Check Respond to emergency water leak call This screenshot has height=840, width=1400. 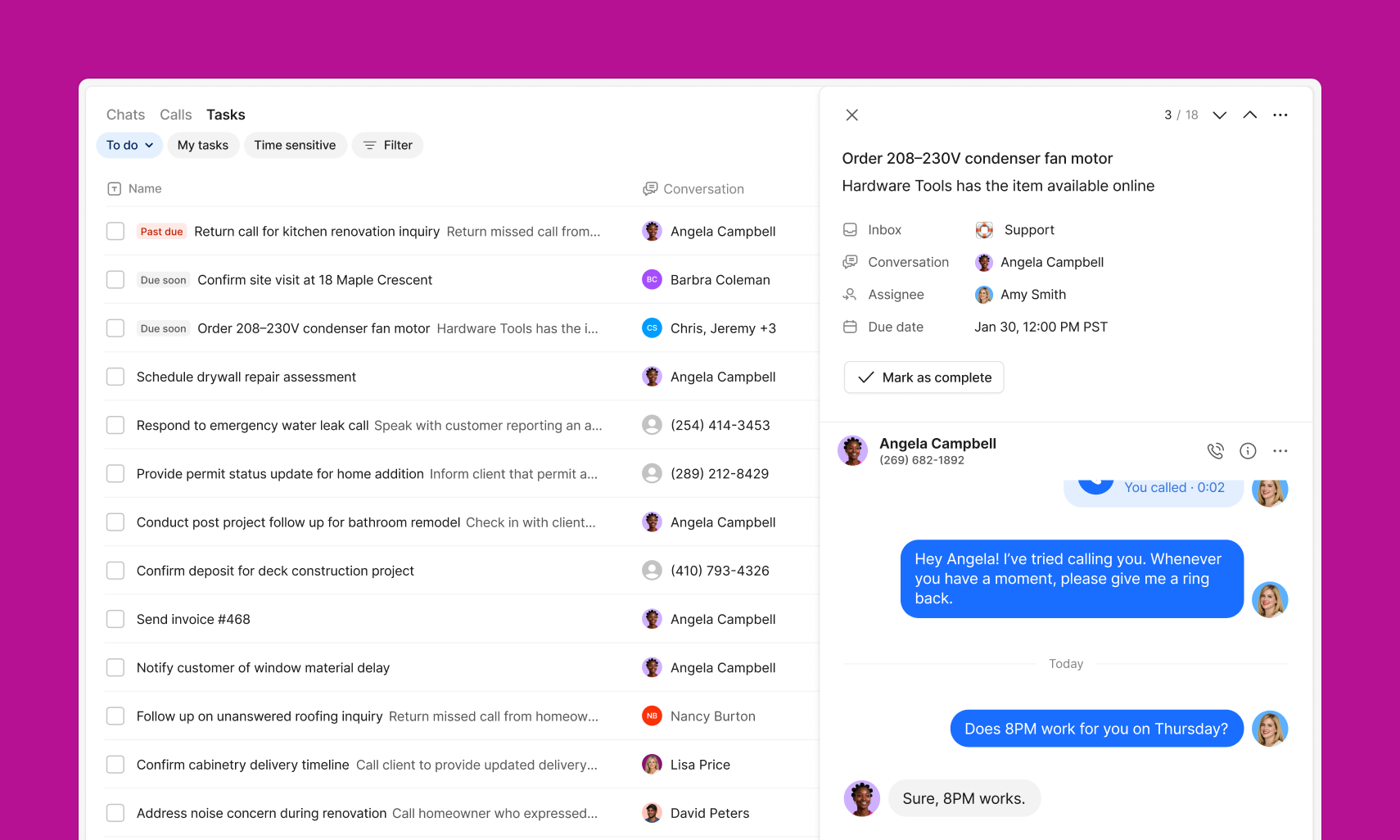(x=115, y=425)
